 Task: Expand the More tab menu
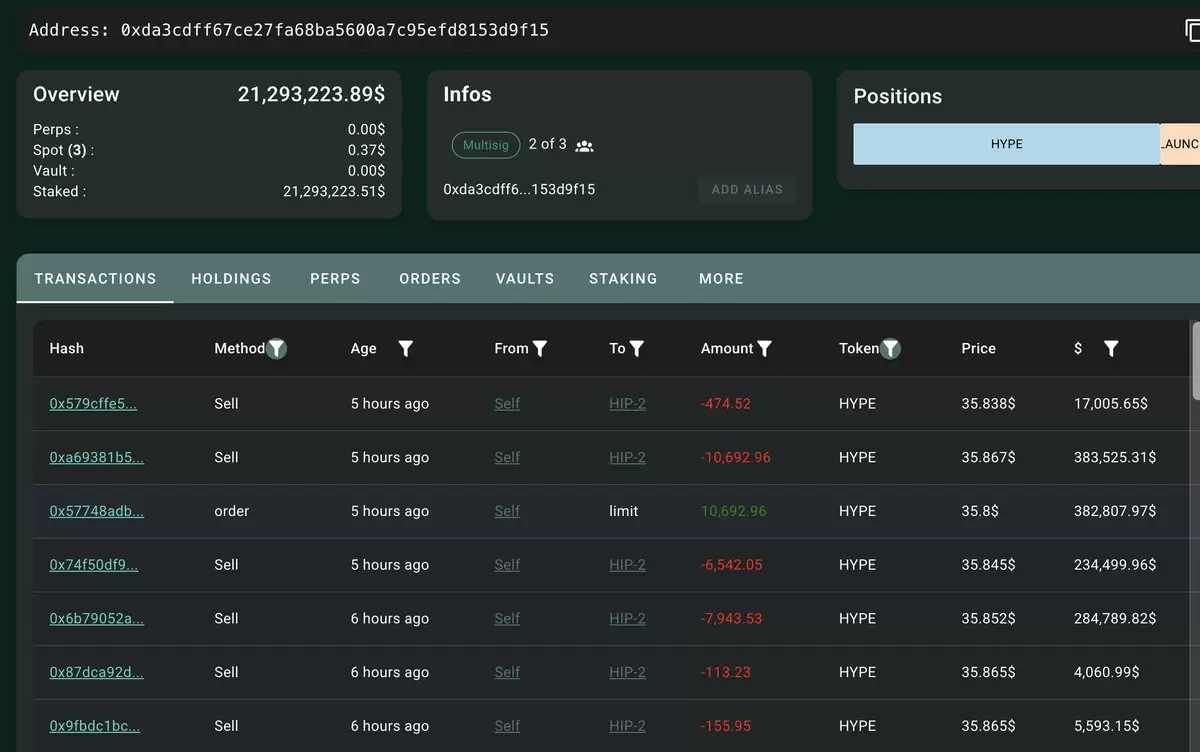pyautogui.click(x=721, y=279)
